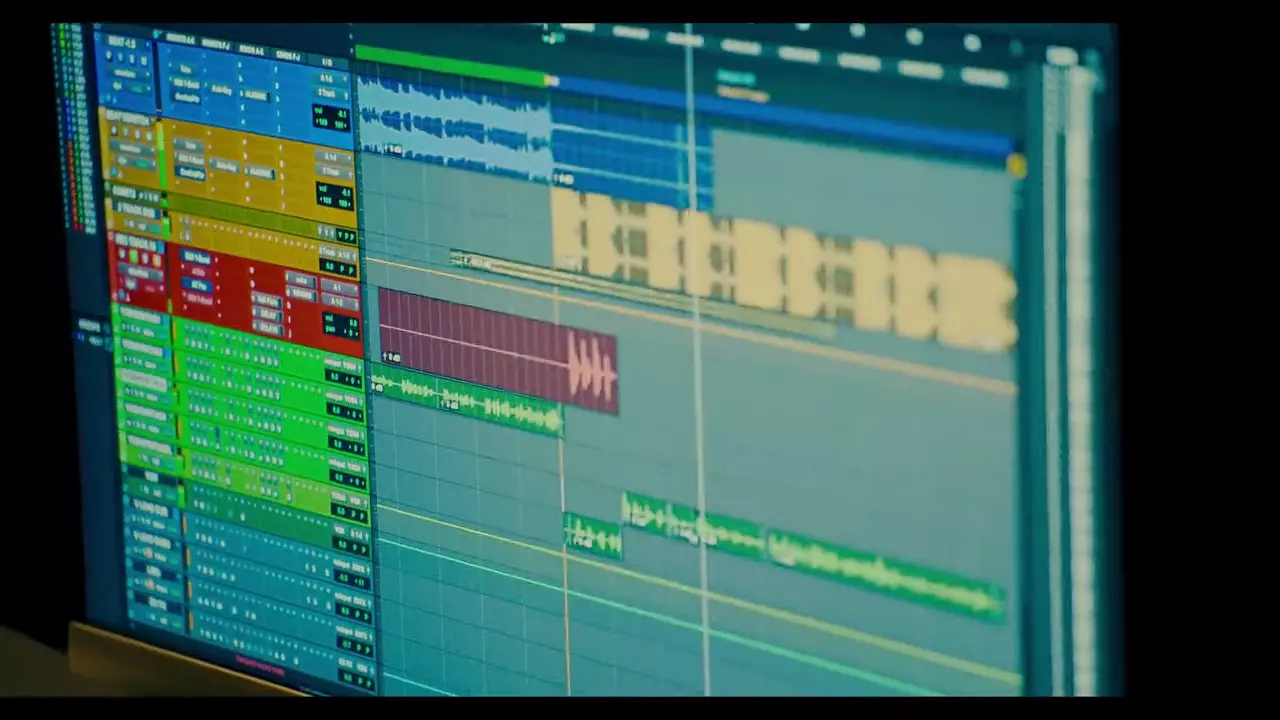The image size is (1280, 720).
Task: Click the yellow marker at timeline's right edge
Action: [1016, 166]
